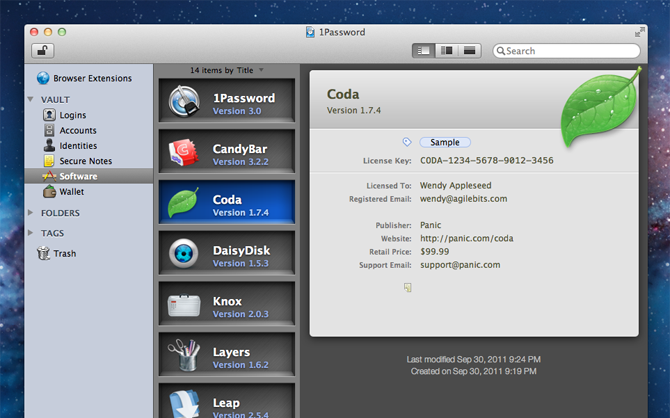Click the unlock padlock toolbar button
Viewport: 670px width, 418px height.
coord(42,51)
